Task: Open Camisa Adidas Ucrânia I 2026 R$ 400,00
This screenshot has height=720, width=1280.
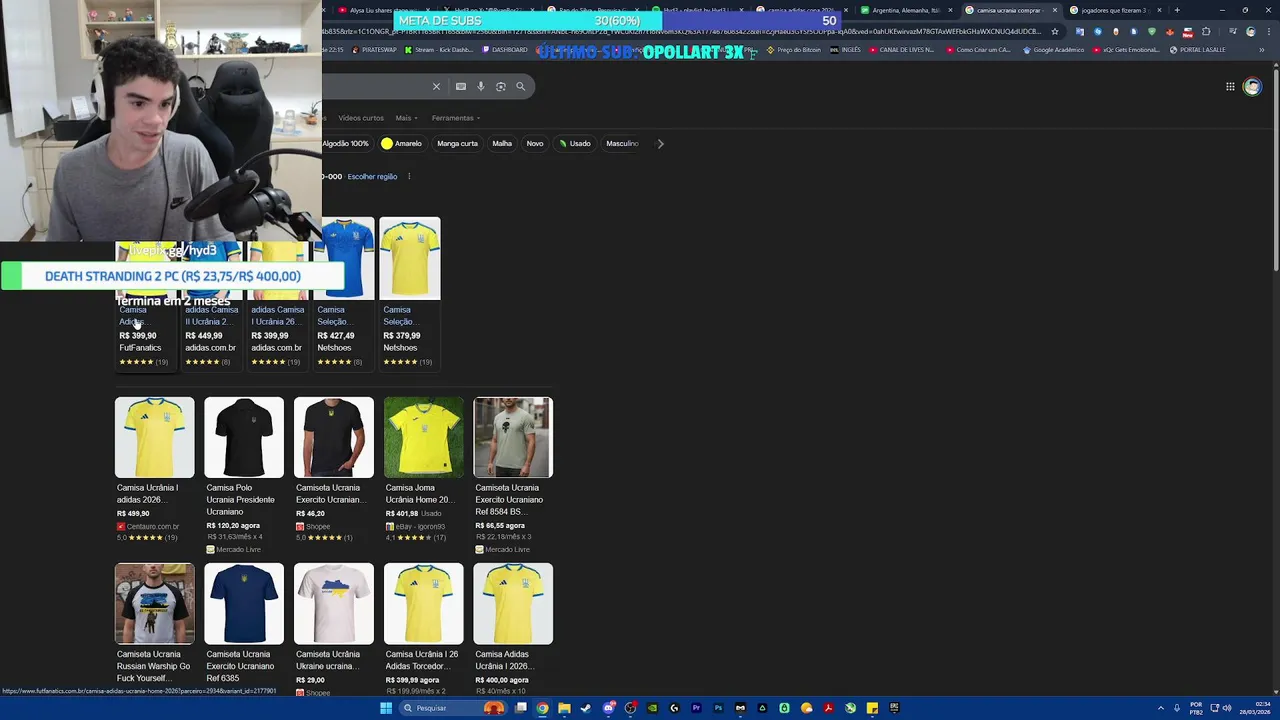Action: pyautogui.click(x=513, y=629)
